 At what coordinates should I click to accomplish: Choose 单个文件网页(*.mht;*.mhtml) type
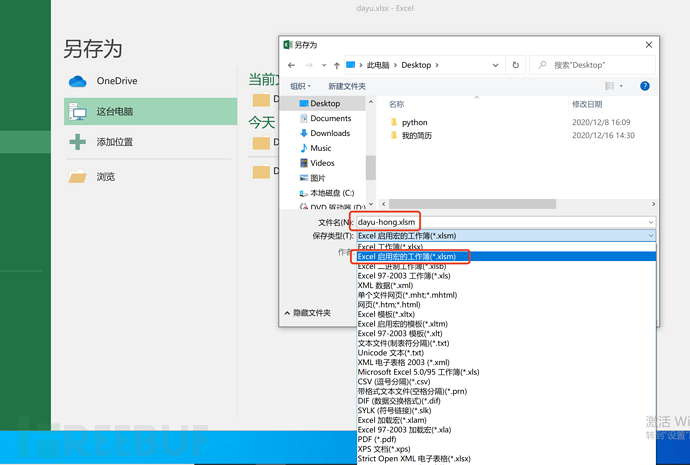[506, 295]
